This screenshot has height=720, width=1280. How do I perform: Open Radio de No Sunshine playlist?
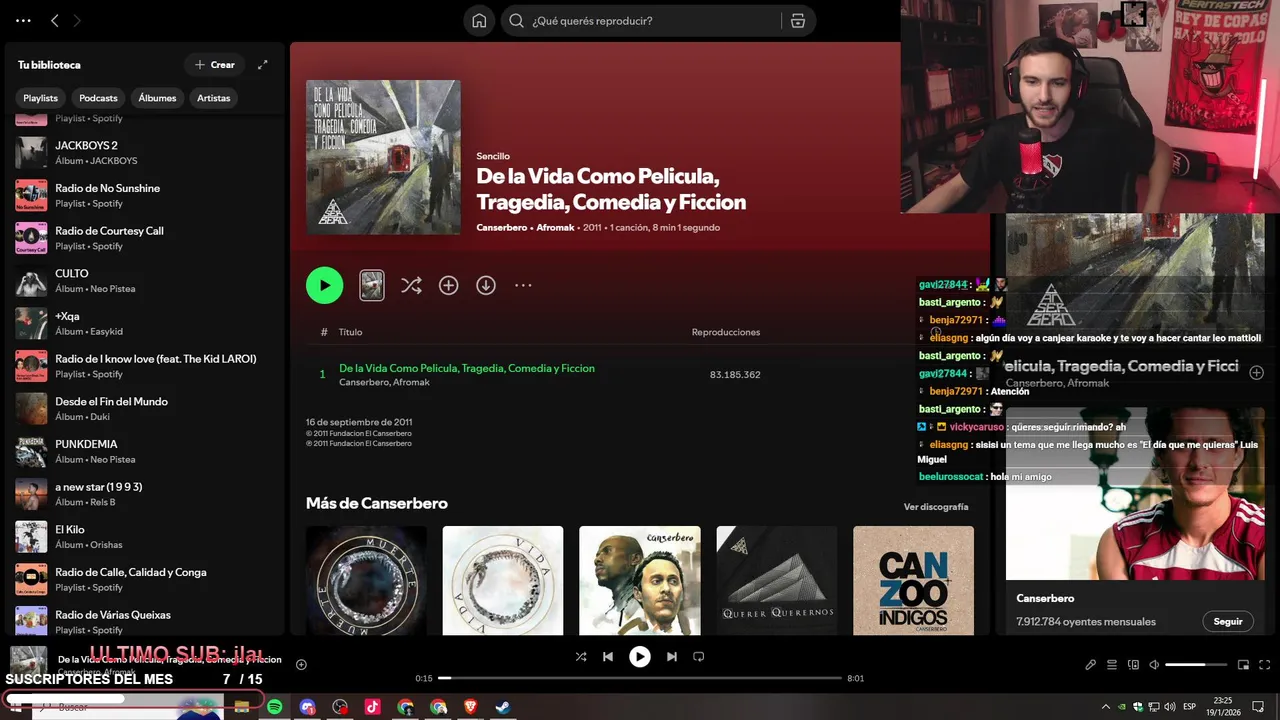145,195
